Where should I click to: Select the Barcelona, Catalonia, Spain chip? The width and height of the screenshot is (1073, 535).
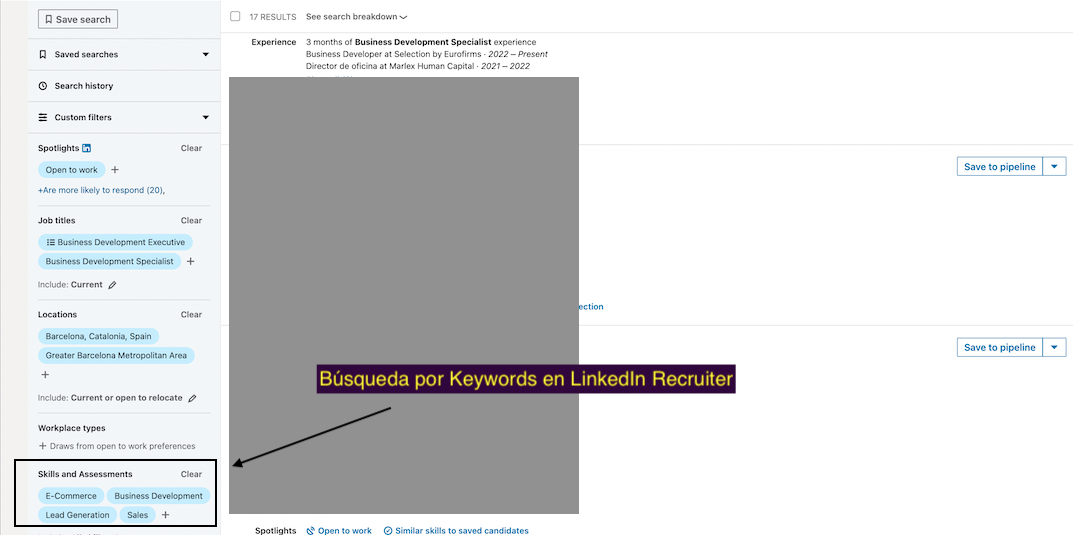99,337
